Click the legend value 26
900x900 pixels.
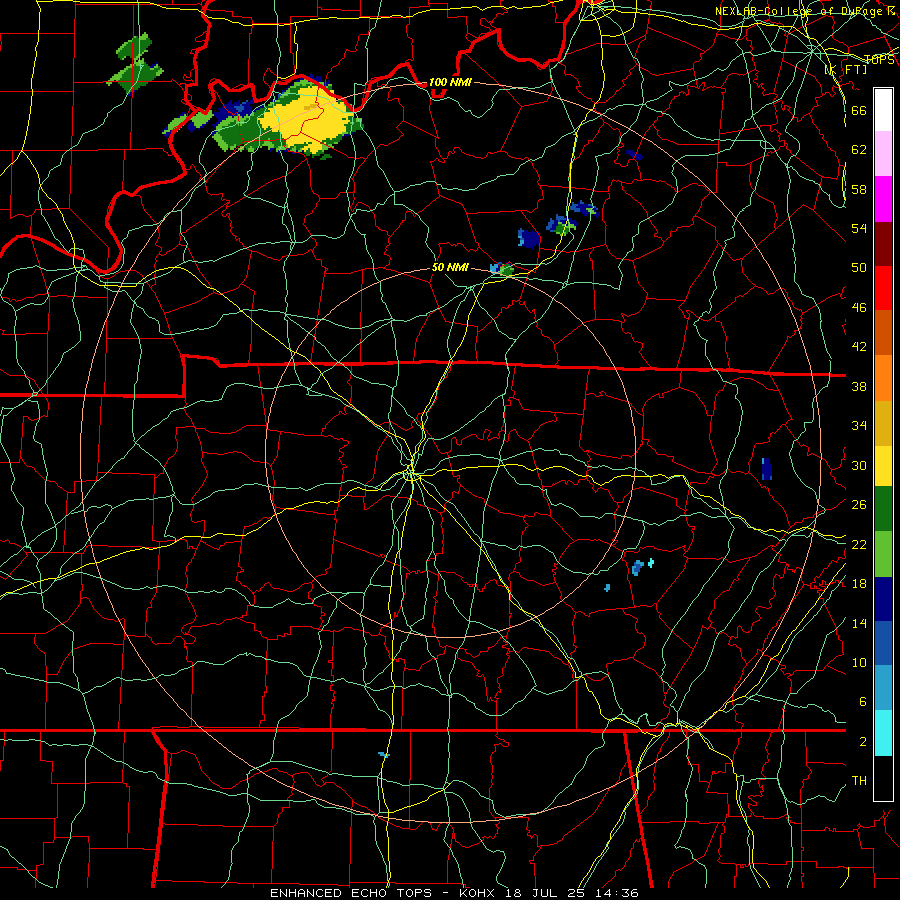[859, 505]
